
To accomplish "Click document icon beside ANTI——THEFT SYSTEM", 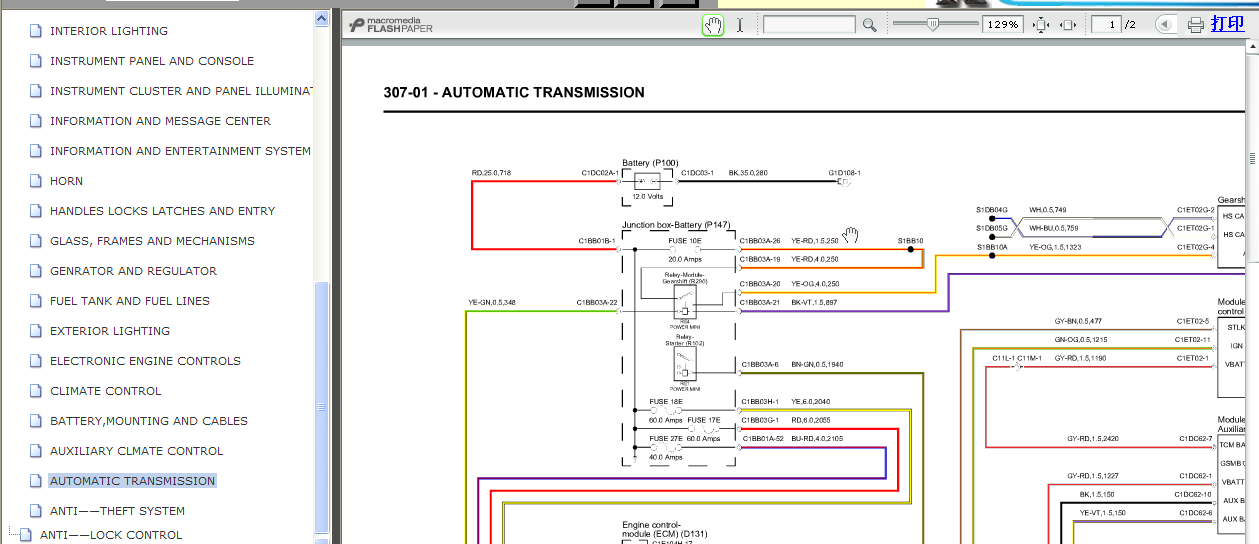I will click(37, 511).
